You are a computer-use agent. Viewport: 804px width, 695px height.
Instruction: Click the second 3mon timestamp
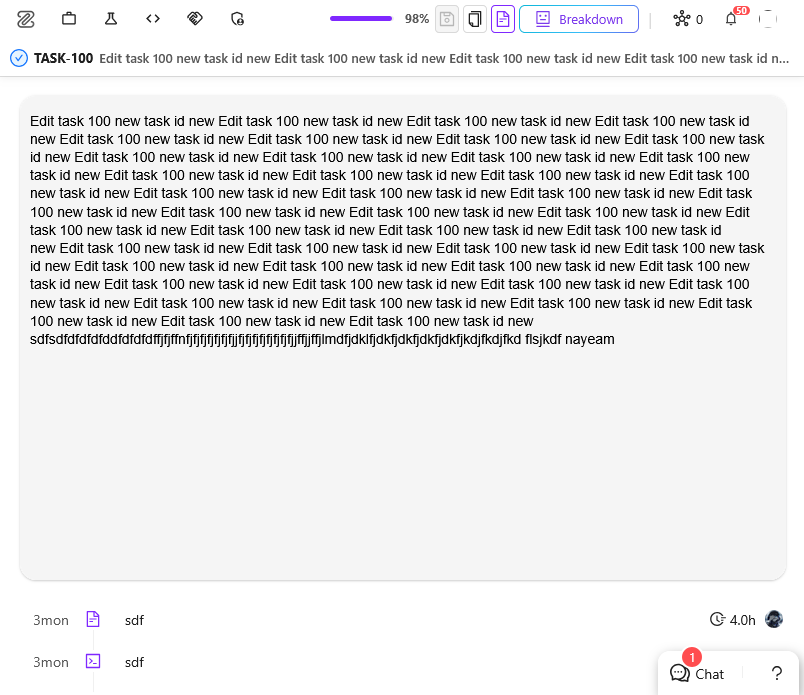(x=51, y=662)
